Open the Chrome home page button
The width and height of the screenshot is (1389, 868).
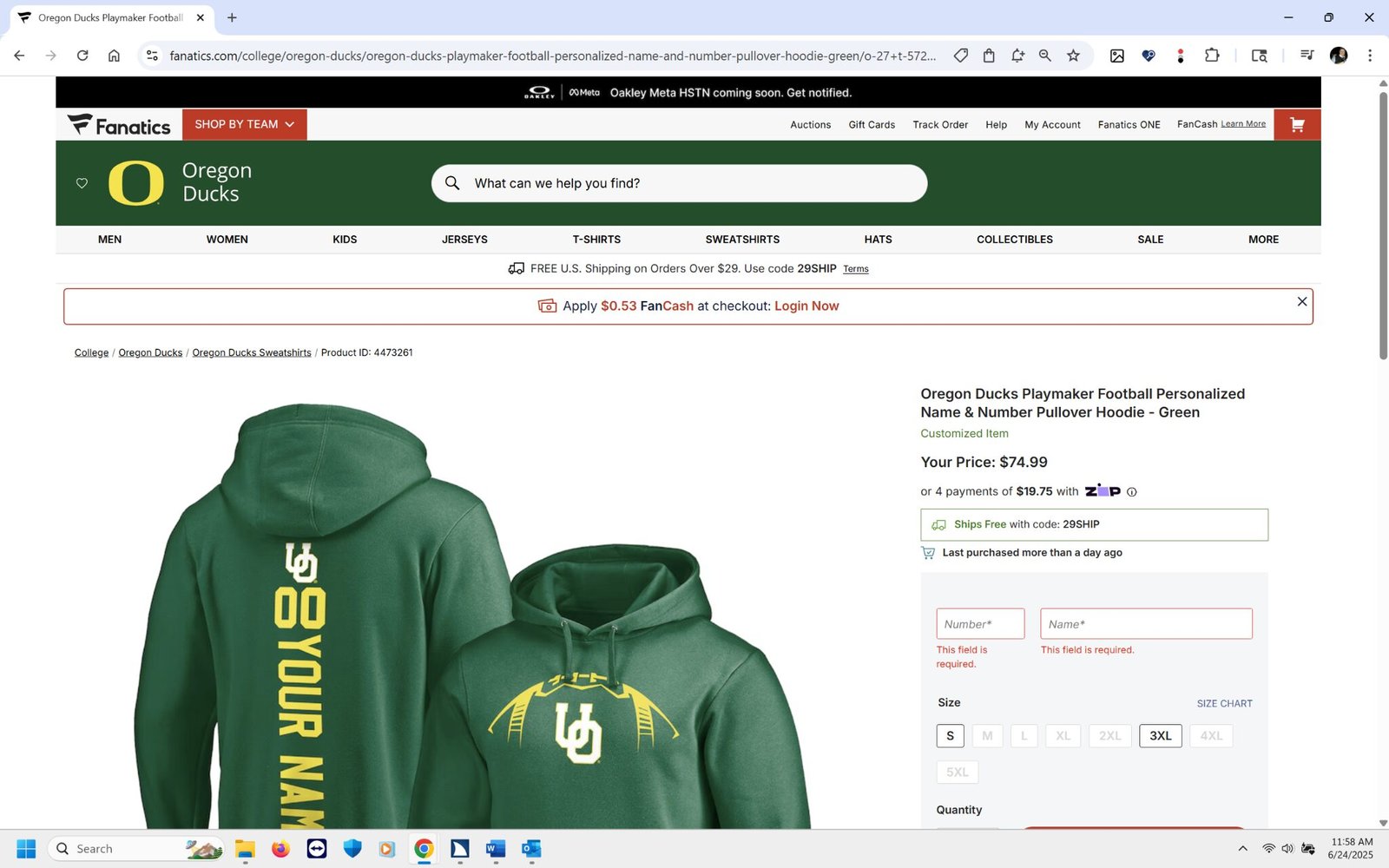pos(114,56)
